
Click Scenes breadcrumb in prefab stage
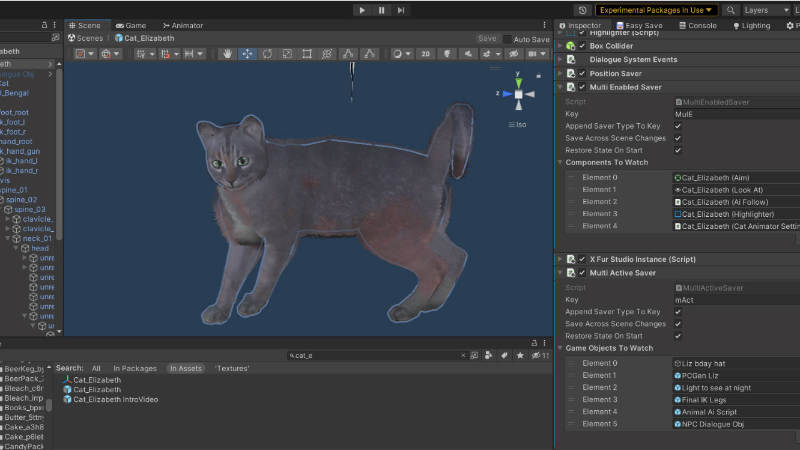[86, 38]
